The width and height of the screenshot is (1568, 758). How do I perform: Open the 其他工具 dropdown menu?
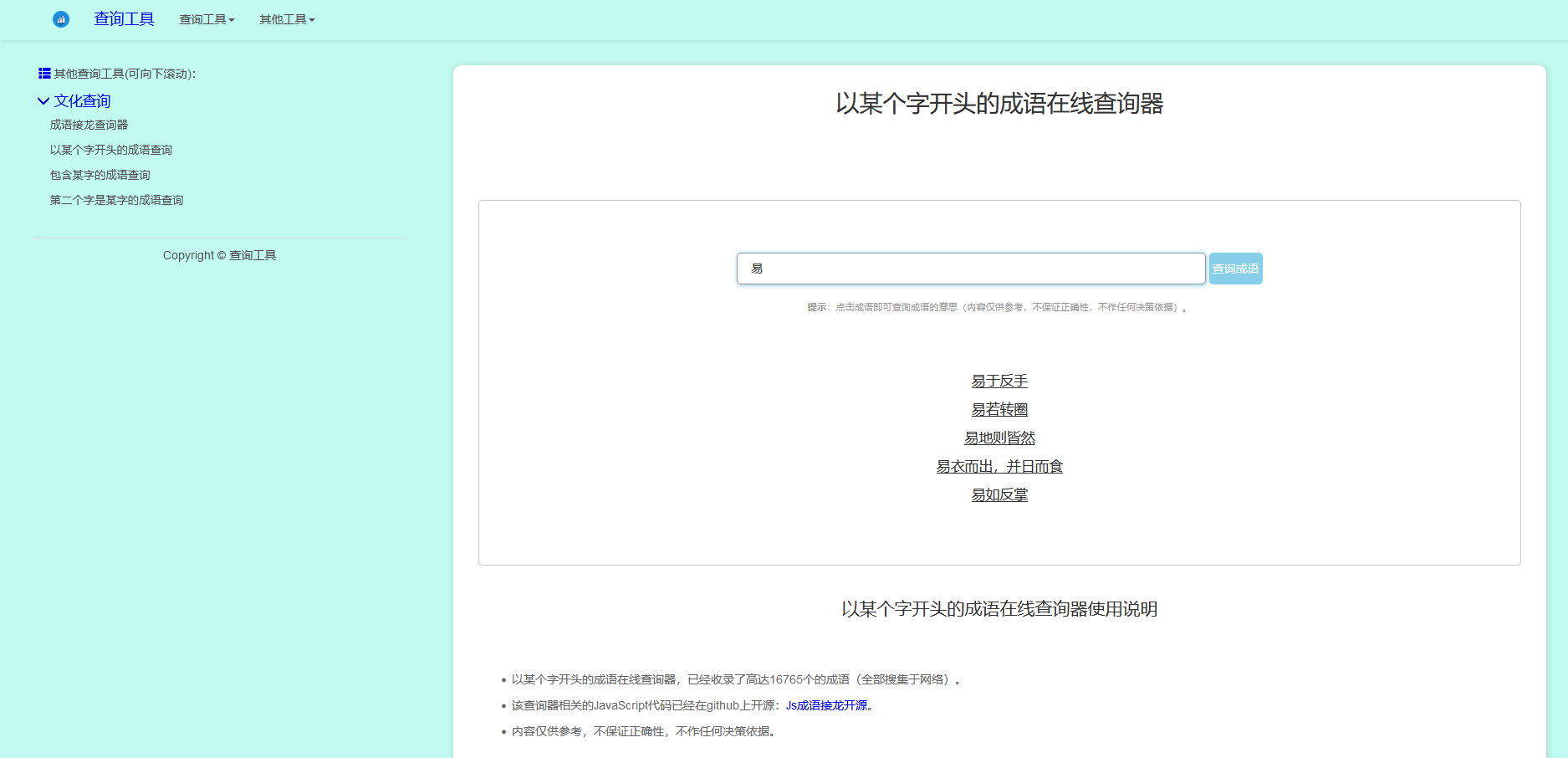click(x=287, y=19)
